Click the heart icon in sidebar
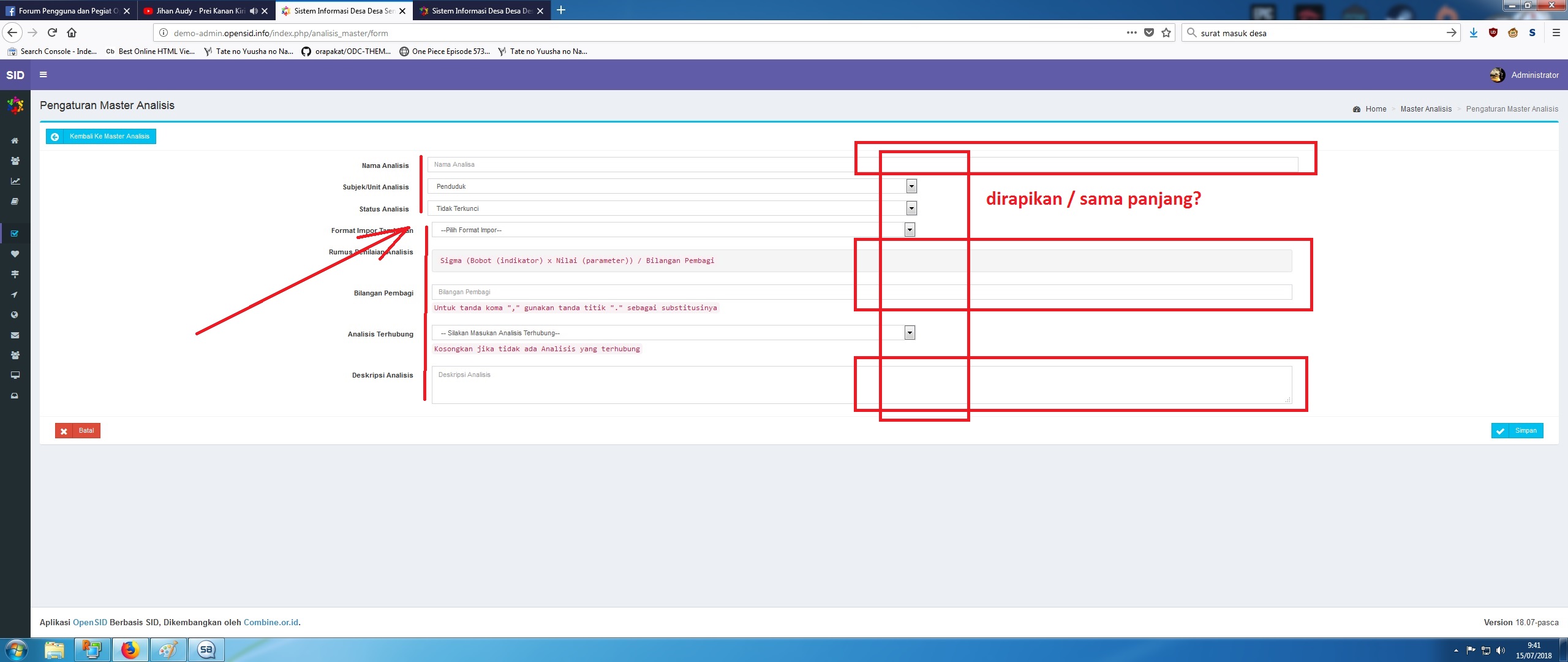Image resolution: width=1568 pixels, height=662 pixels. pyautogui.click(x=15, y=254)
